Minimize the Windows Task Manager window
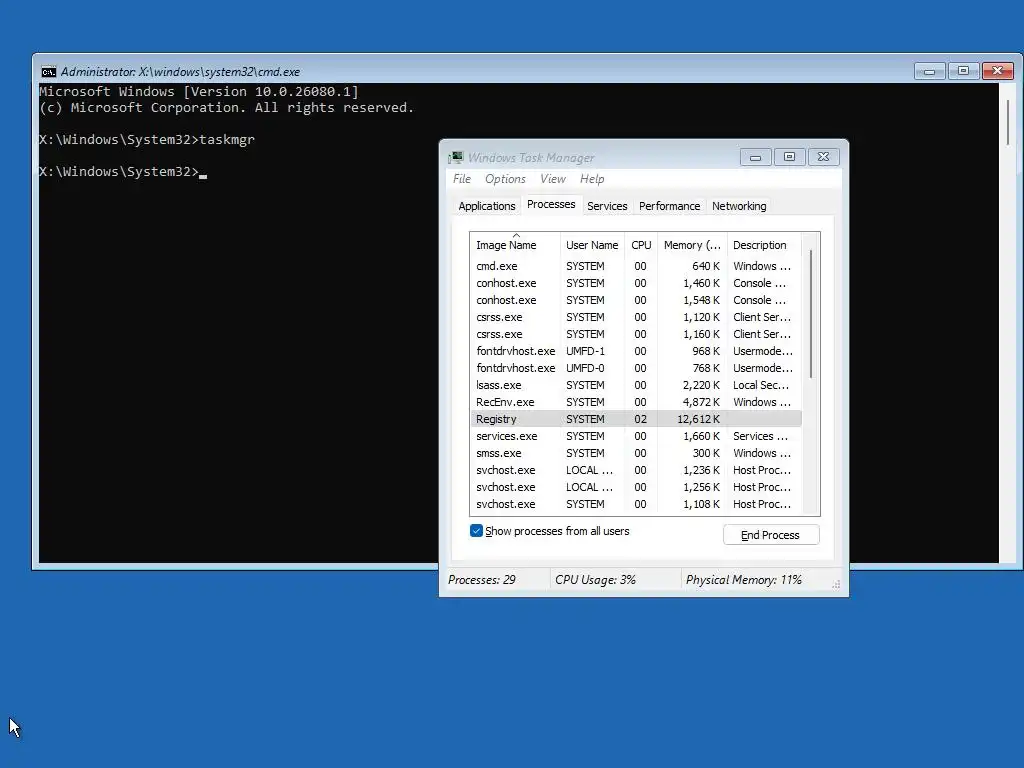The width and height of the screenshot is (1024, 768). point(756,157)
